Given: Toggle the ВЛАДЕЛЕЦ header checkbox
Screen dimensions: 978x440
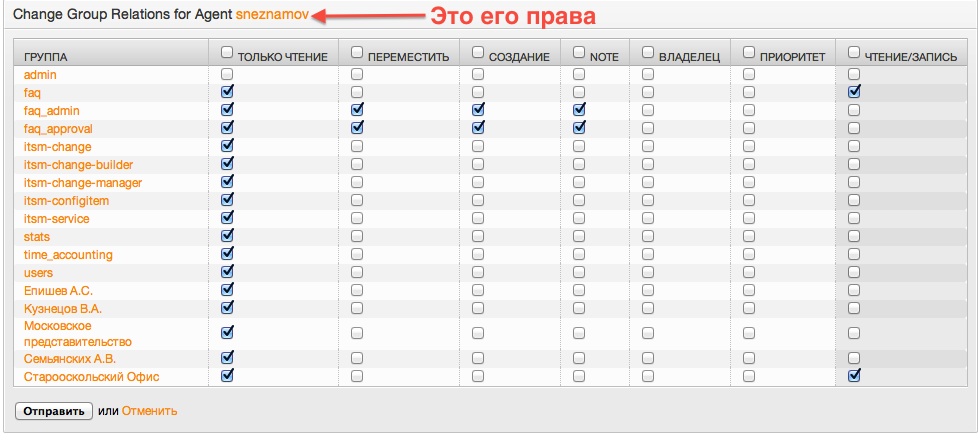Looking at the screenshot, I should [648, 52].
